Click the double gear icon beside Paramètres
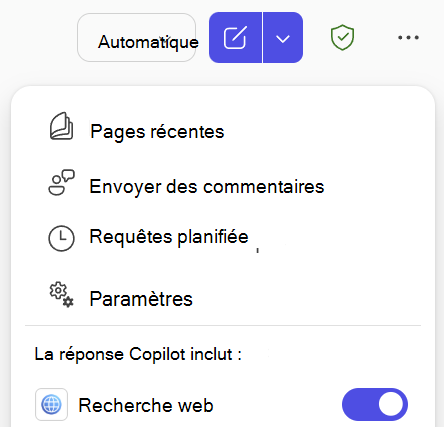The height and width of the screenshot is (427, 444). pyautogui.click(x=62, y=295)
